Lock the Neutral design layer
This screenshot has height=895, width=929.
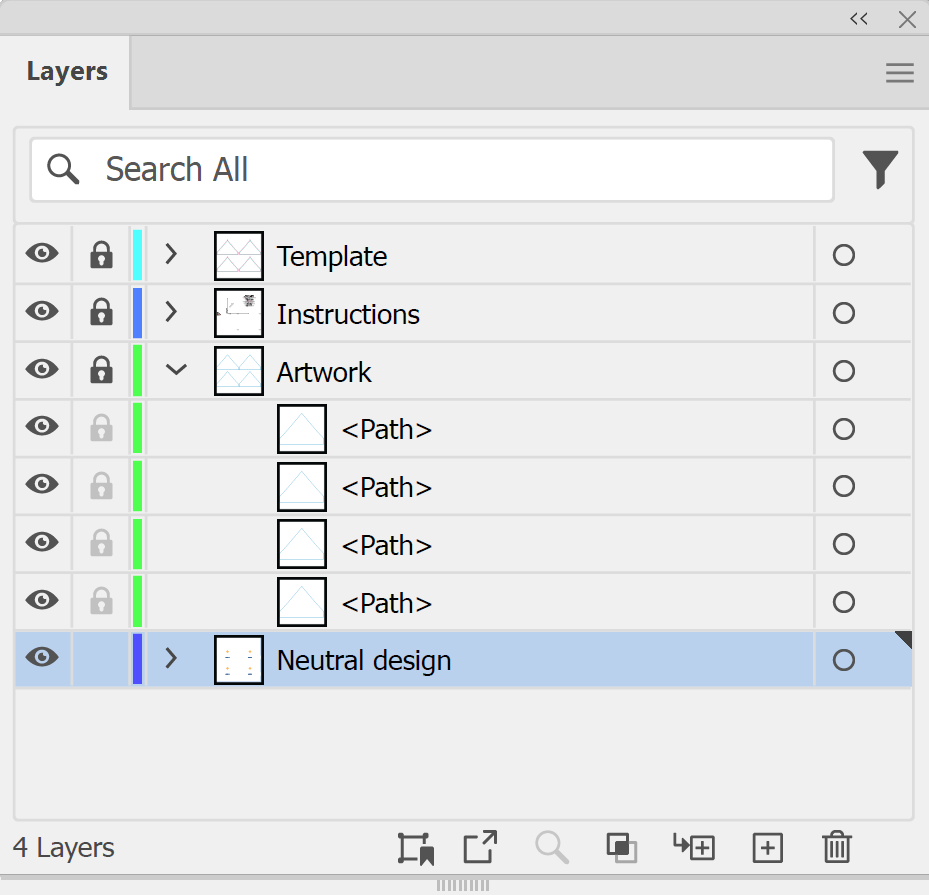point(101,659)
